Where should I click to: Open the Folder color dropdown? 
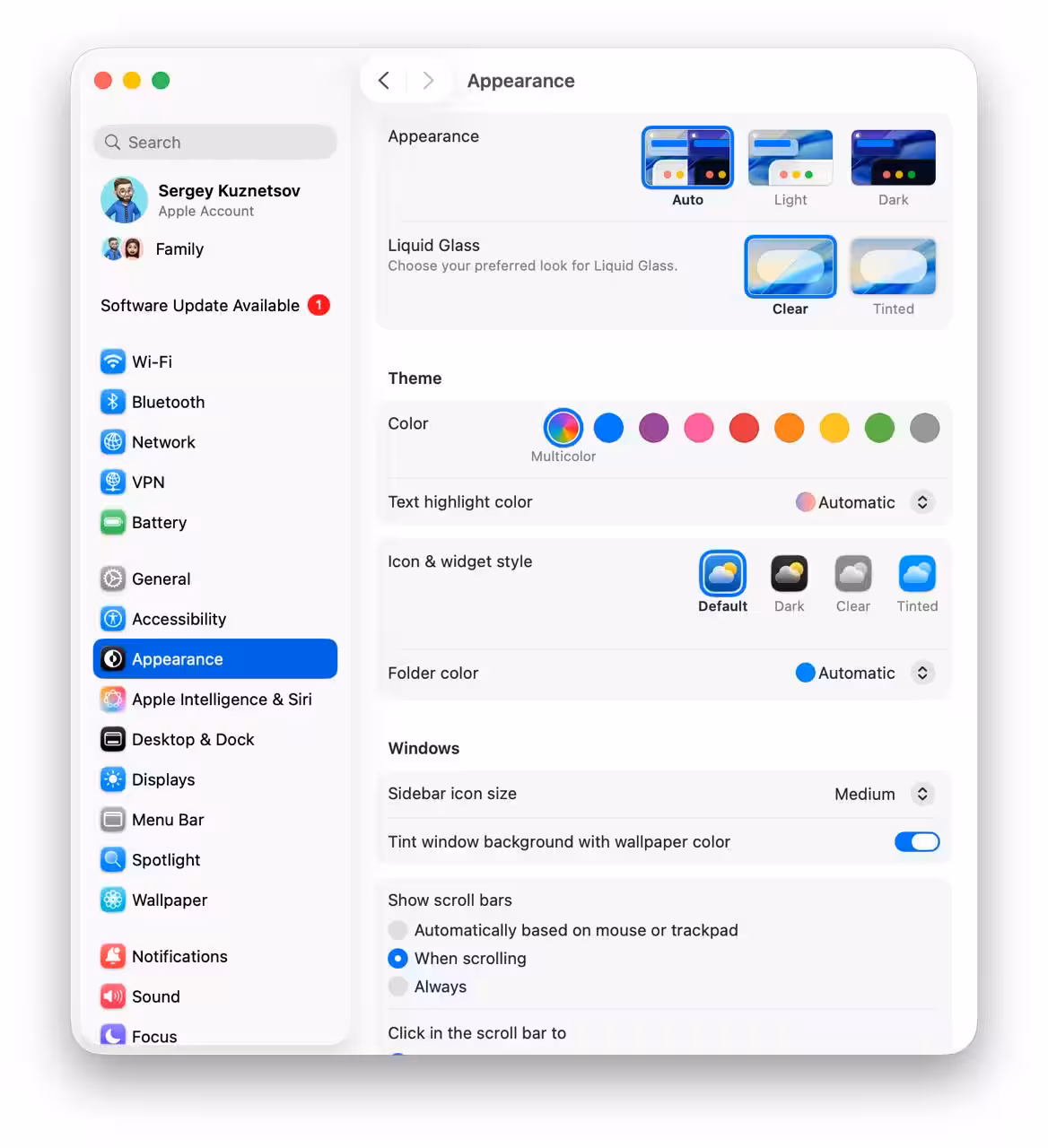pyautogui.click(x=921, y=673)
